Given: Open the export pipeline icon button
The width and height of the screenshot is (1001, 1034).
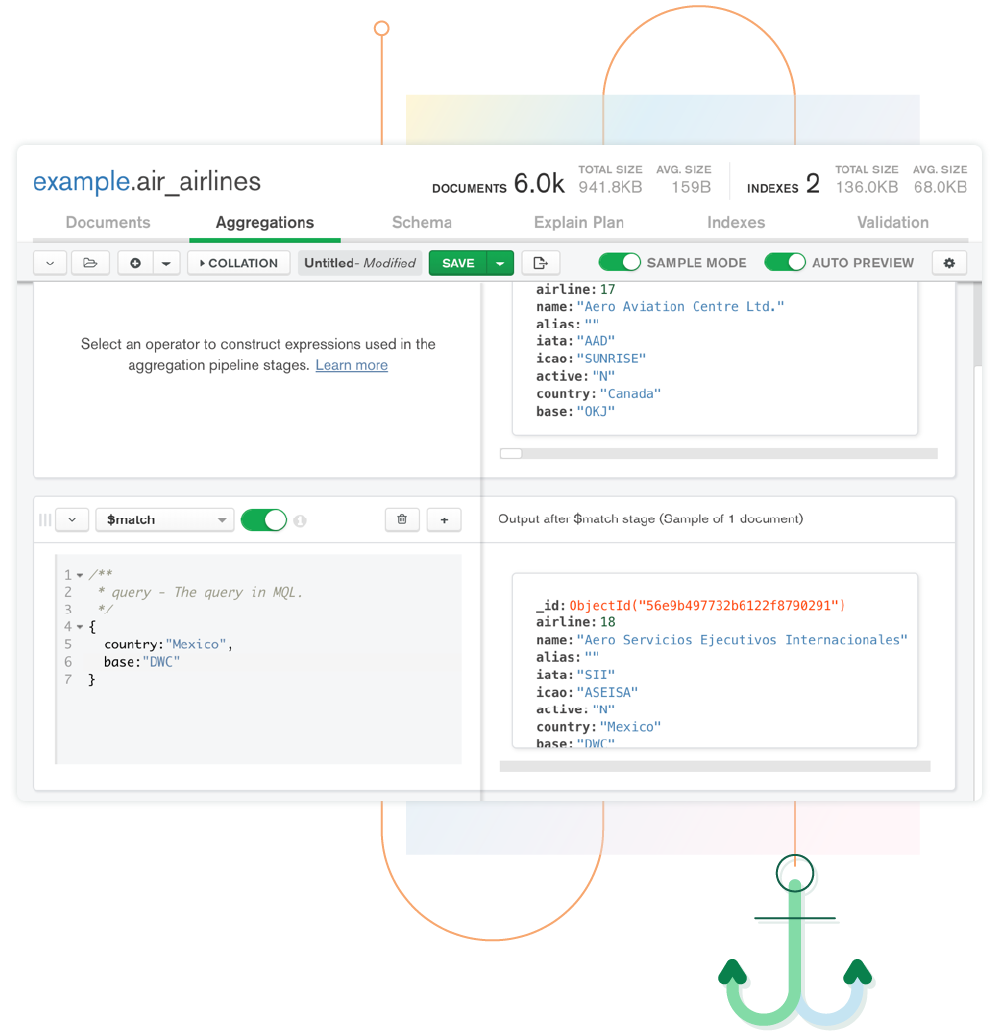Looking at the screenshot, I should coord(541,262).
